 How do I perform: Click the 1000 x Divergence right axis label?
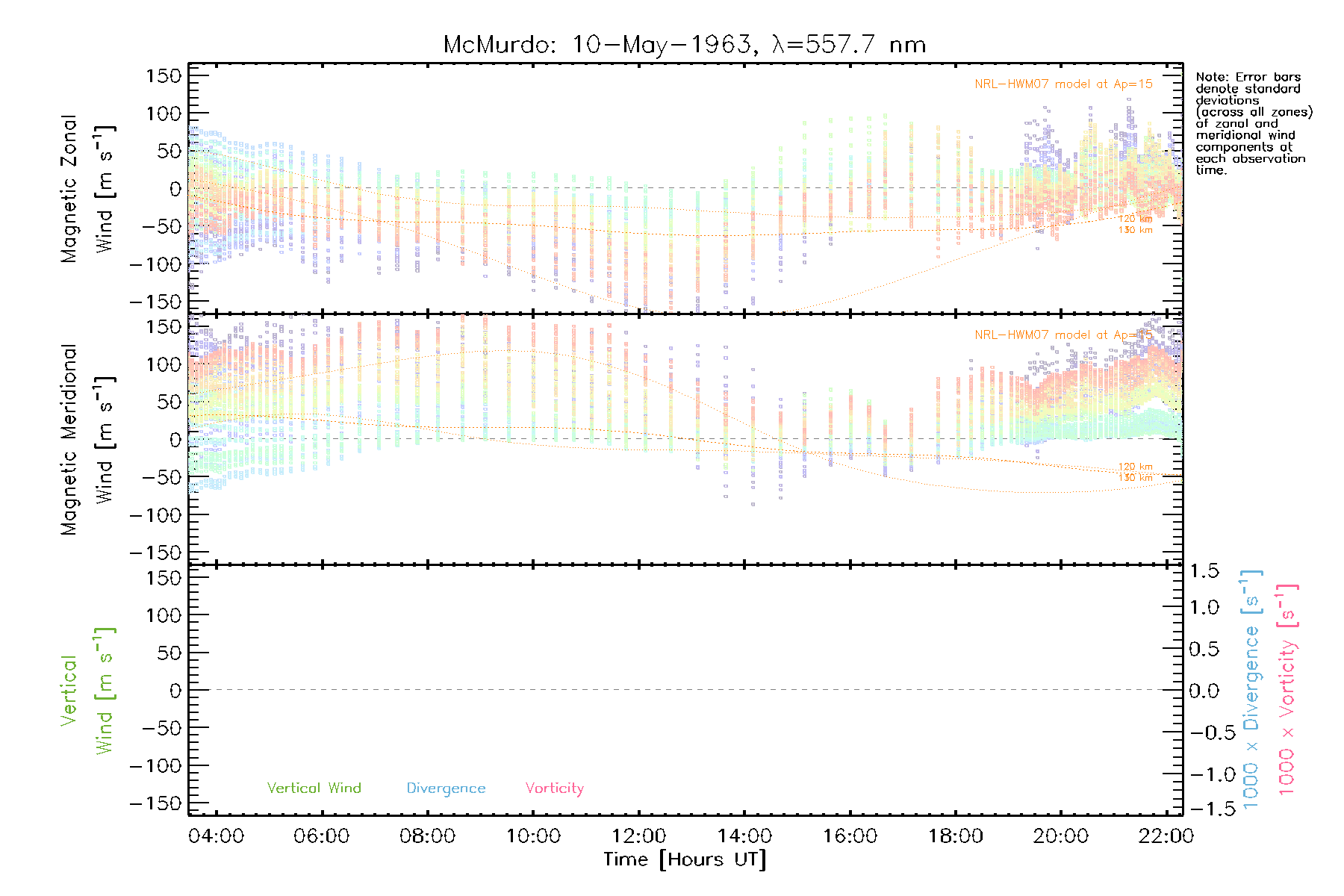pyautogui.click(x=1251, y=690)
